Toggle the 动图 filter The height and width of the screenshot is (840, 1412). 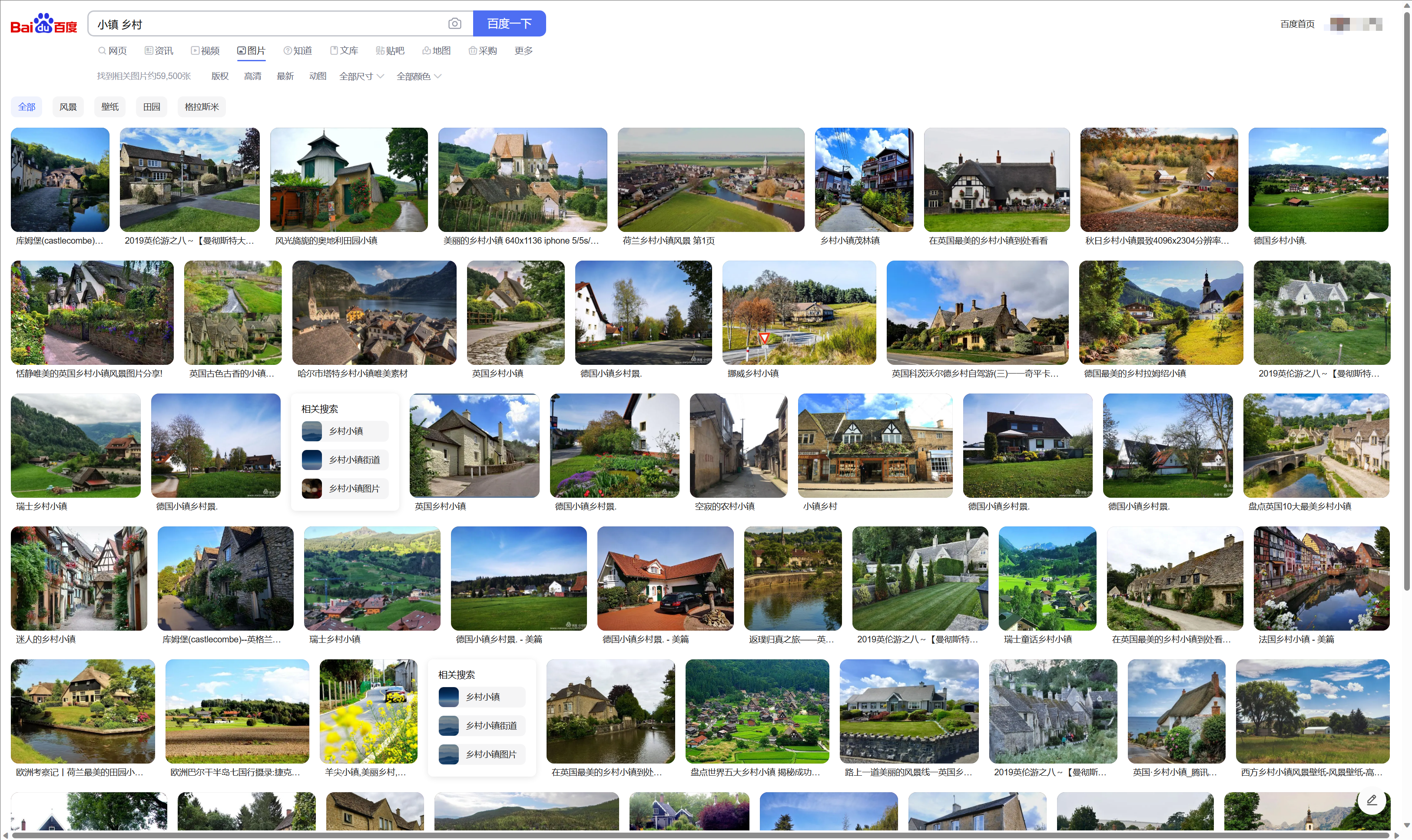point(318,76)
